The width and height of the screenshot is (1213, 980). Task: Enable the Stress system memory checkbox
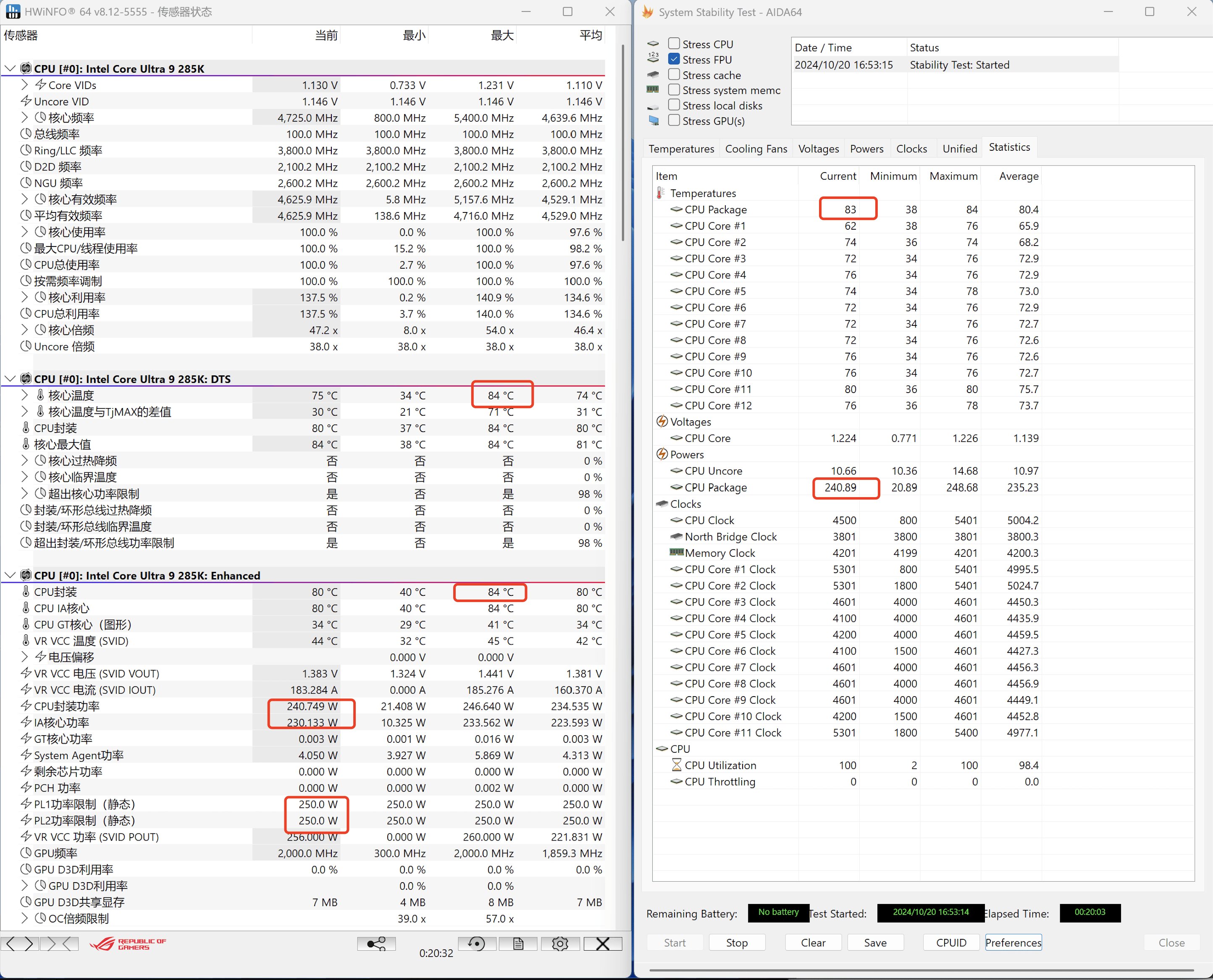pos(674,90)
